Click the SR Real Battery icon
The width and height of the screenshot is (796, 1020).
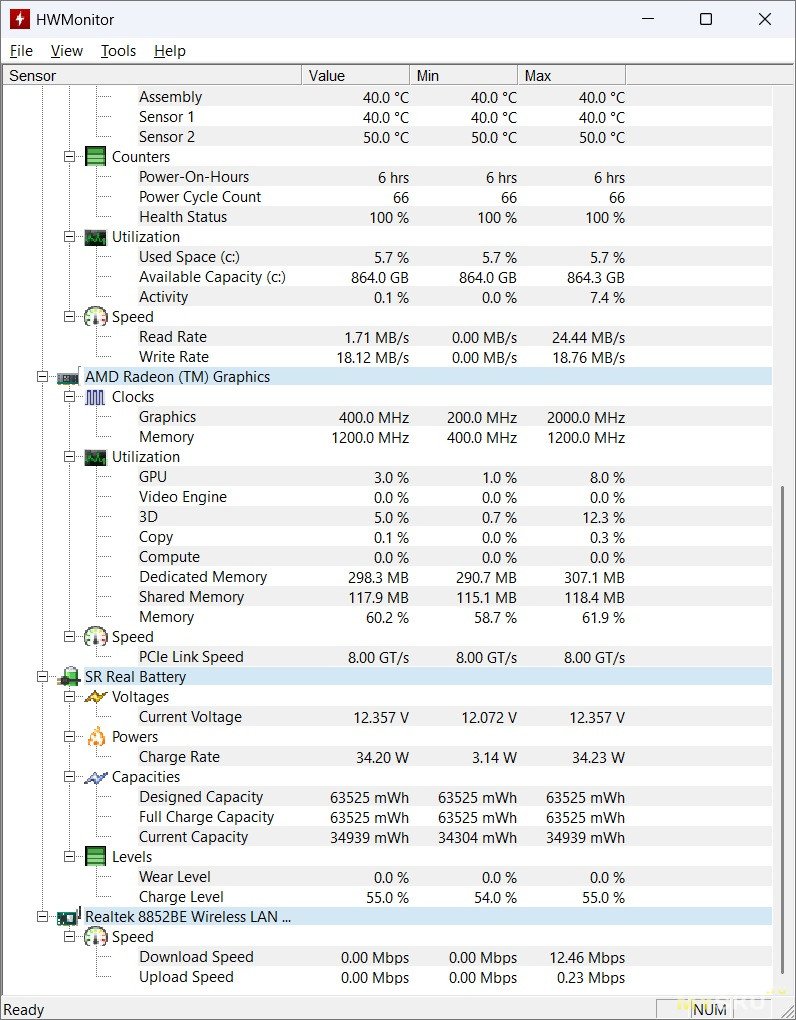68,677
